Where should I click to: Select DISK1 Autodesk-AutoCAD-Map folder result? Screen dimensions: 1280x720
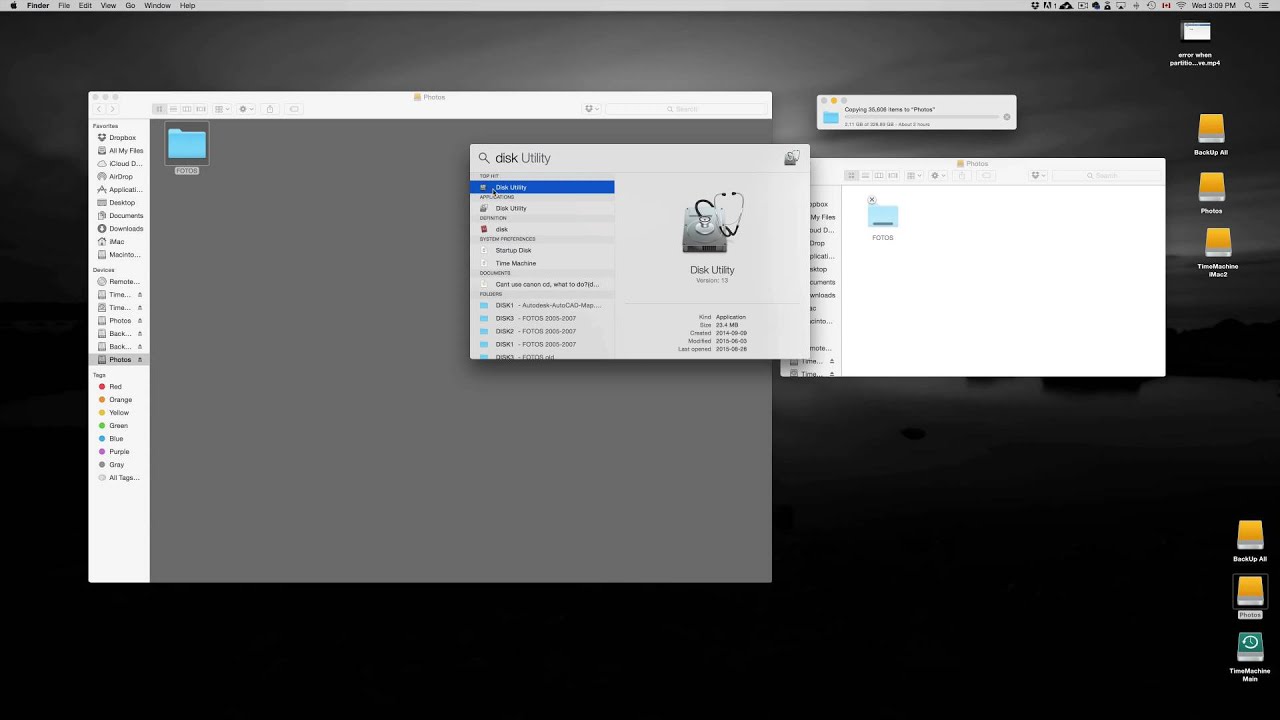click(x=542, y=305)
